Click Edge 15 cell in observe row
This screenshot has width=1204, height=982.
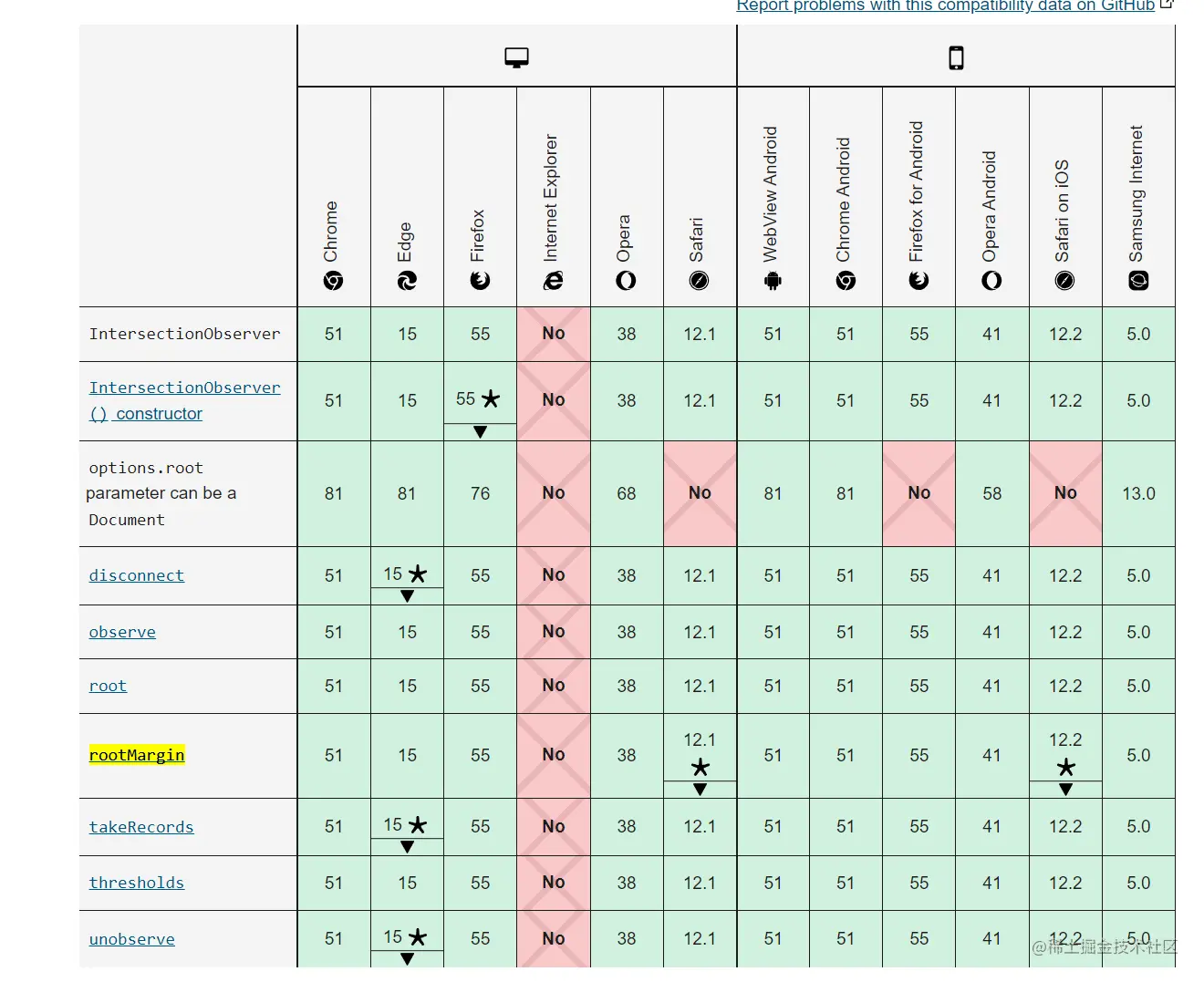(x=407, y=632)
